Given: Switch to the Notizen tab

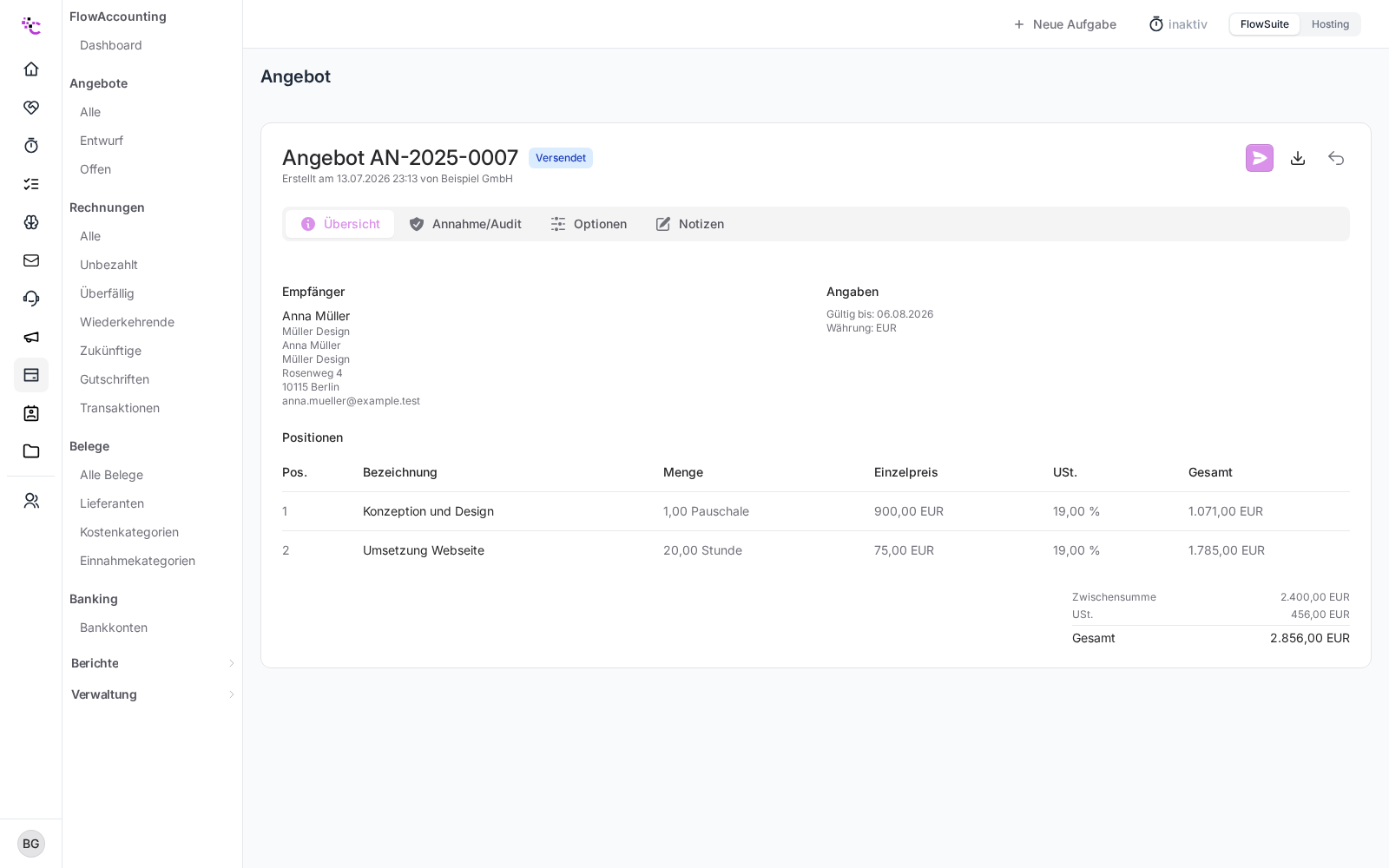Looking at the screenshot, I should click(x=690, y=224).
